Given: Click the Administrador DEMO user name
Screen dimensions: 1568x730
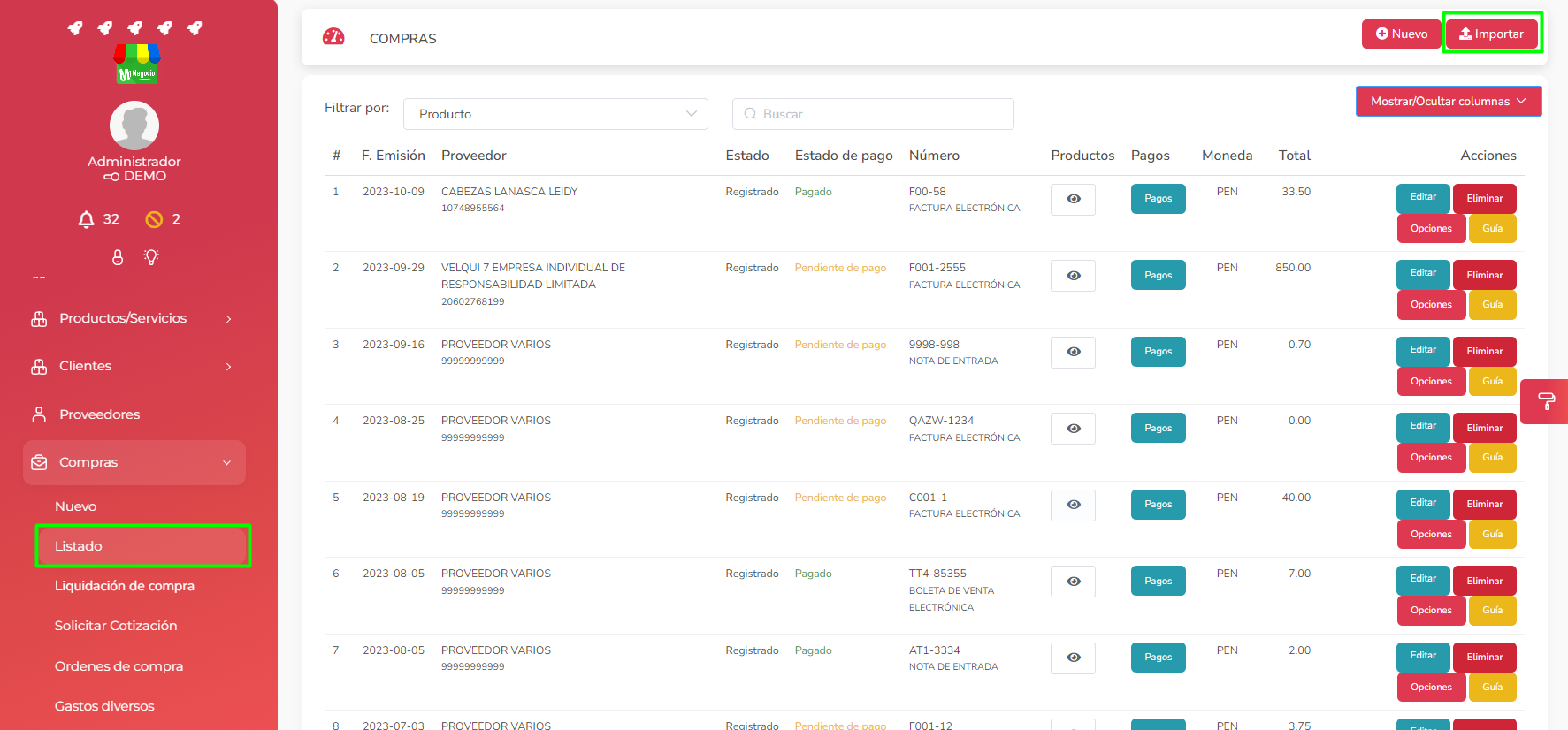Looking at the screenshot, I should click(x=134, y=169).
